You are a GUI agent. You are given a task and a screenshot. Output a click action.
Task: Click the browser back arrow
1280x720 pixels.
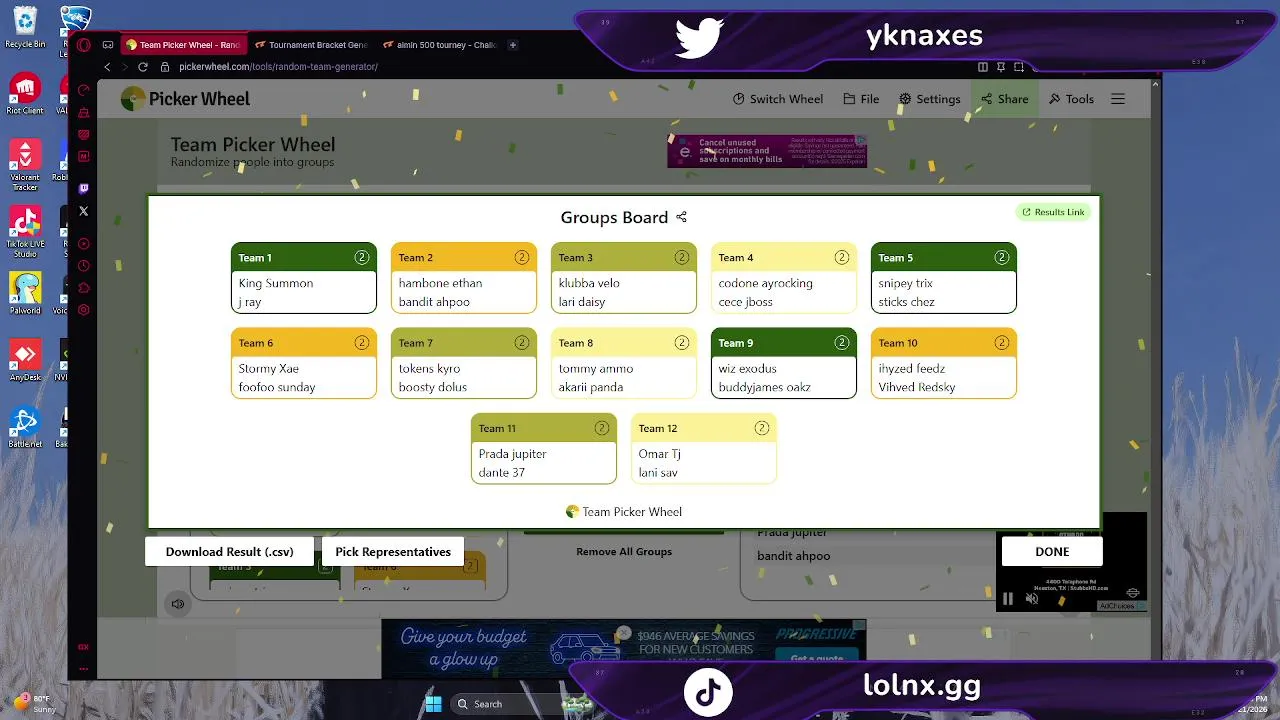(x=107, y=67)
